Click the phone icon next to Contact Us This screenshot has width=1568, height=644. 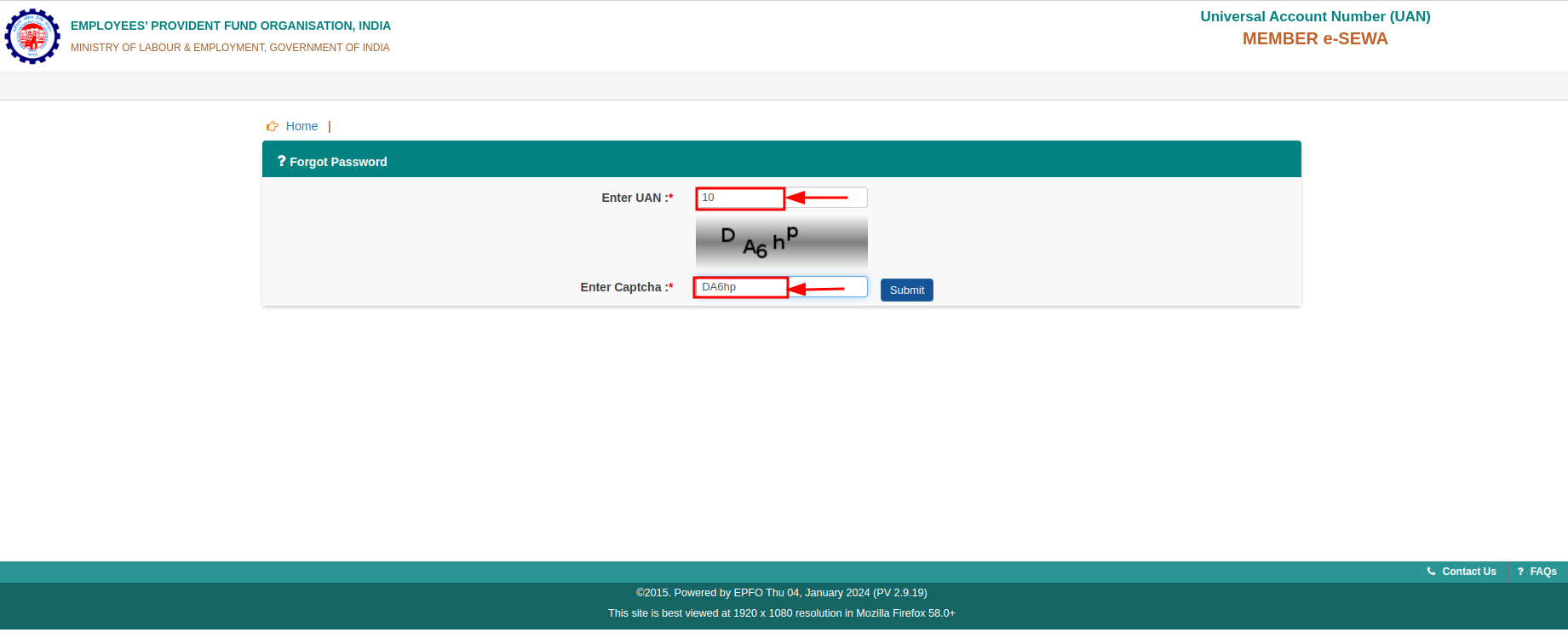click(1432, 572)
